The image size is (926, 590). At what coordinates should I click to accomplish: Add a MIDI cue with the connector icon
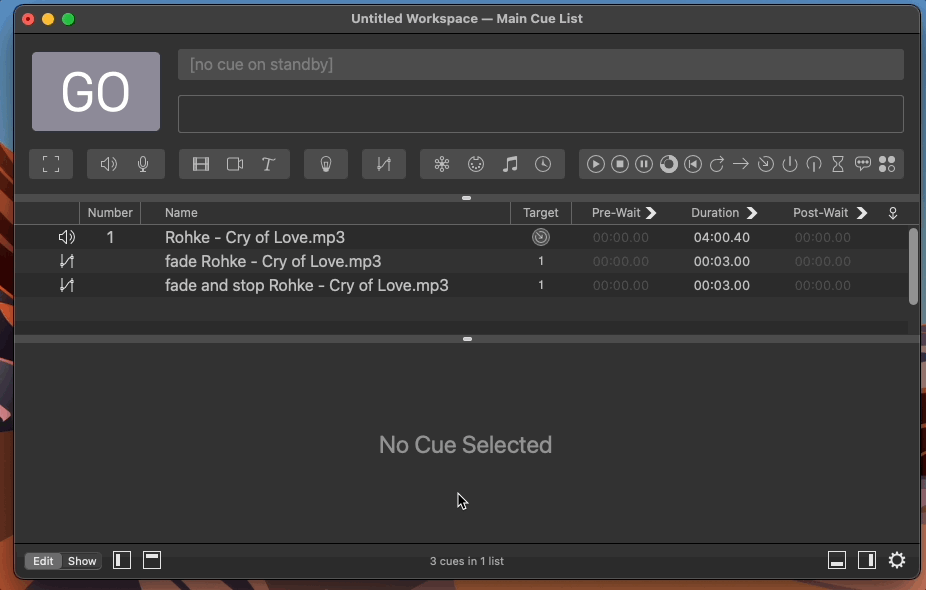[x=475, y=164]
